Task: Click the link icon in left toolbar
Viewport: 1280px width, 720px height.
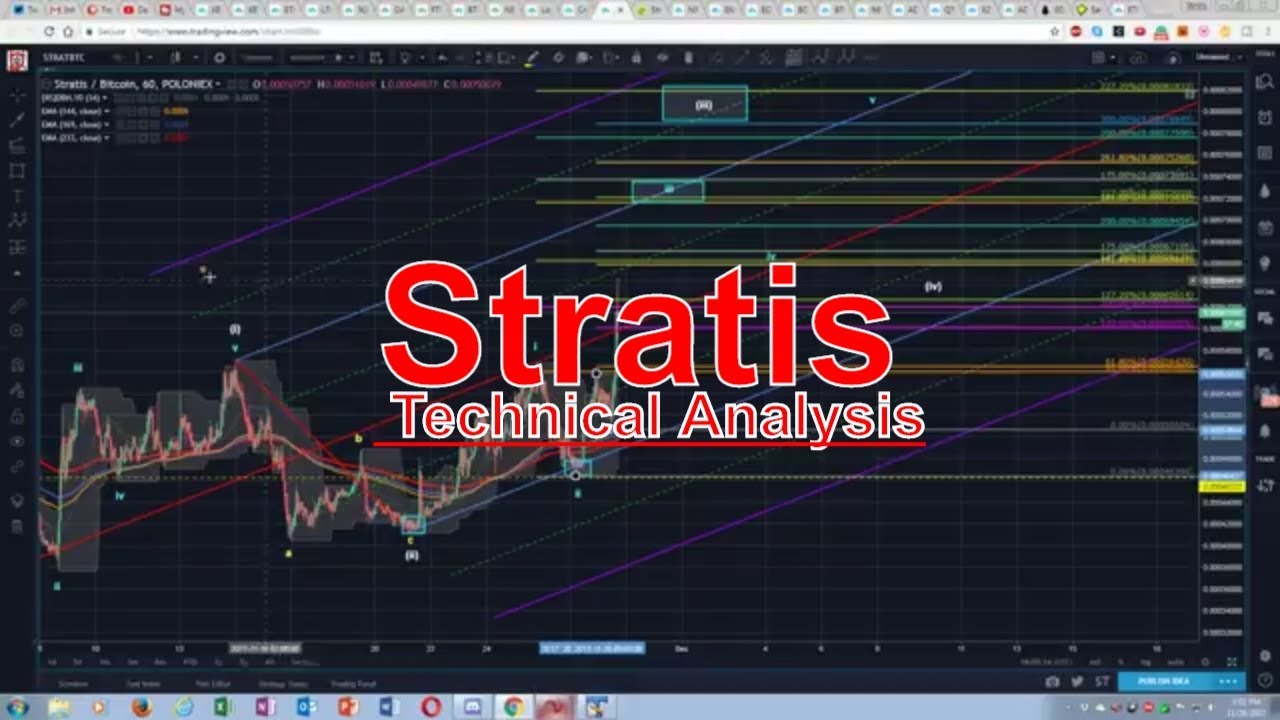Action: click(17, 466)
